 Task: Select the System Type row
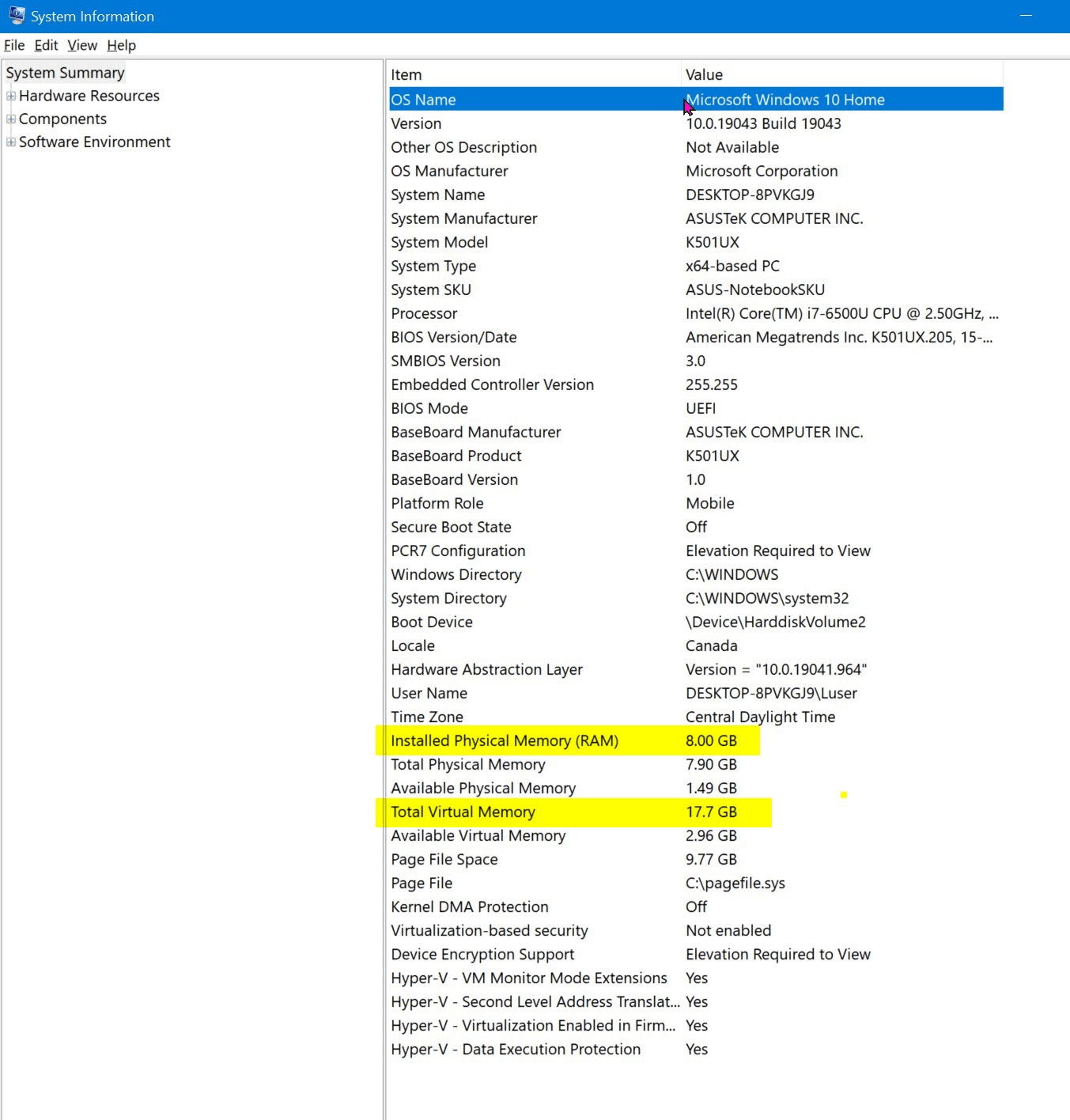point(696,266)
